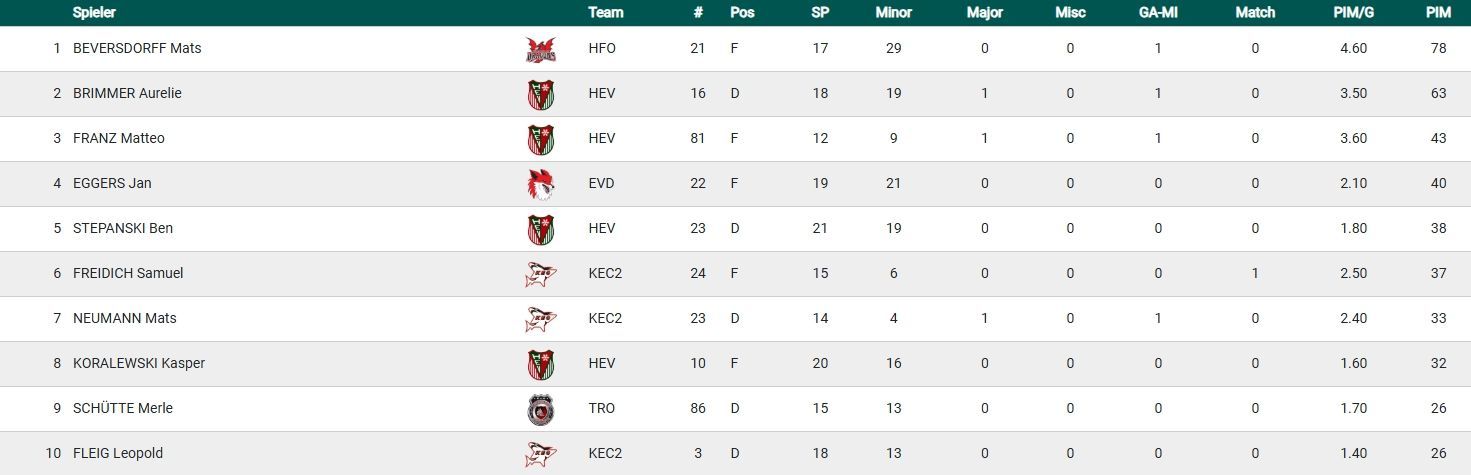Select NEUMANN Mats player name
Viewport: 1471px width, 475px height.
125,318
